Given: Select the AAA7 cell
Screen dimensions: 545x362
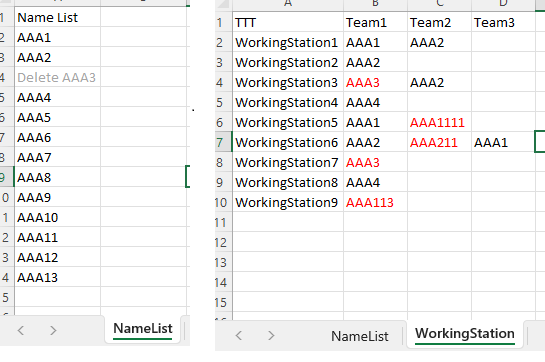Looking at the screenshot, I should click(x=57, y=157).
